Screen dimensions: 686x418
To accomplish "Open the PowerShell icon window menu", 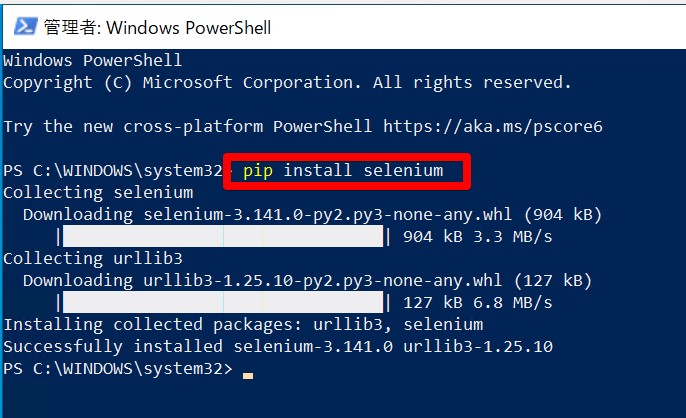I will tap(25, 27).
